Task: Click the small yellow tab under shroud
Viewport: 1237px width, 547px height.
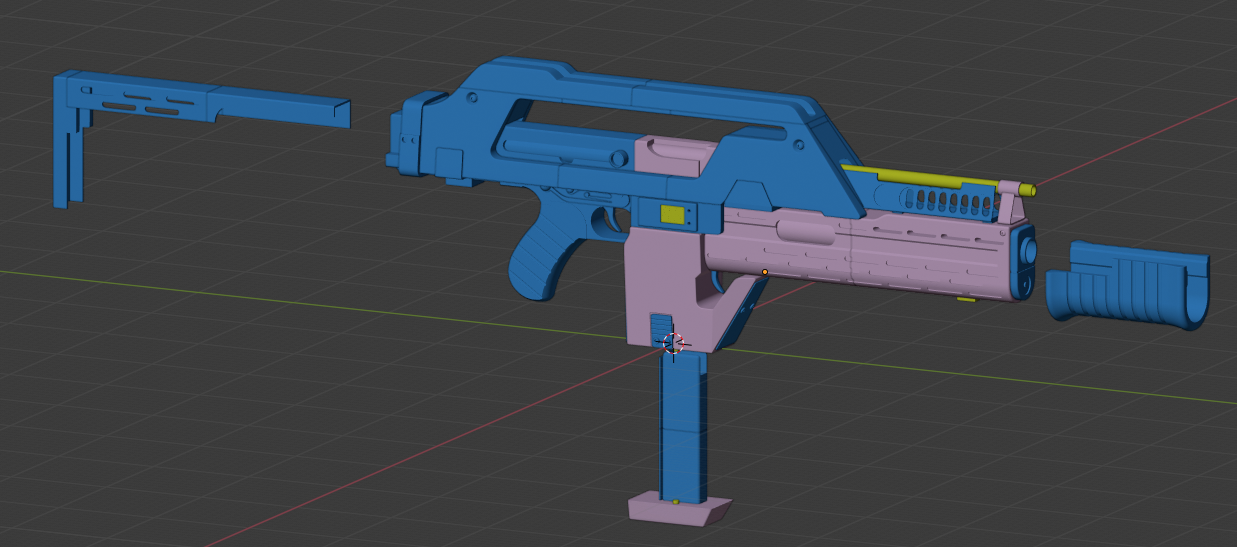Action: (965, 298)
